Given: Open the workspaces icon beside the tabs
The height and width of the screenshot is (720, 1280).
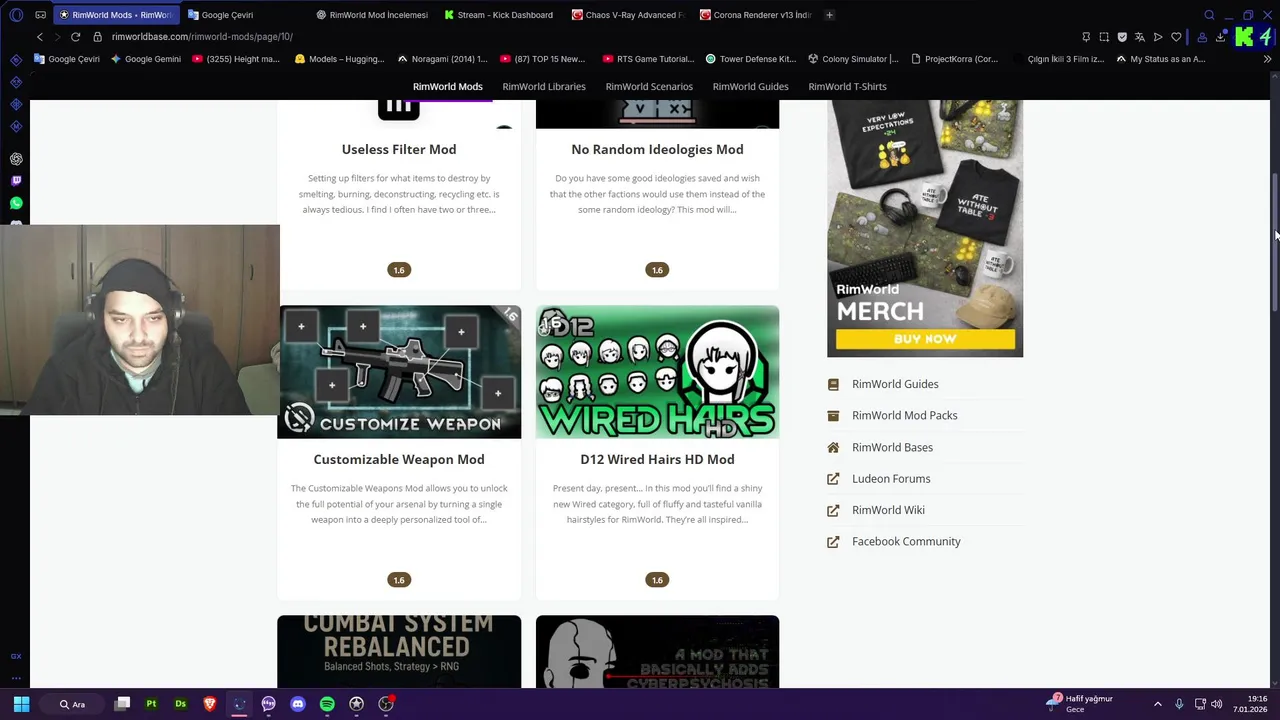Looking at the screenshot, I should point(40,15).
